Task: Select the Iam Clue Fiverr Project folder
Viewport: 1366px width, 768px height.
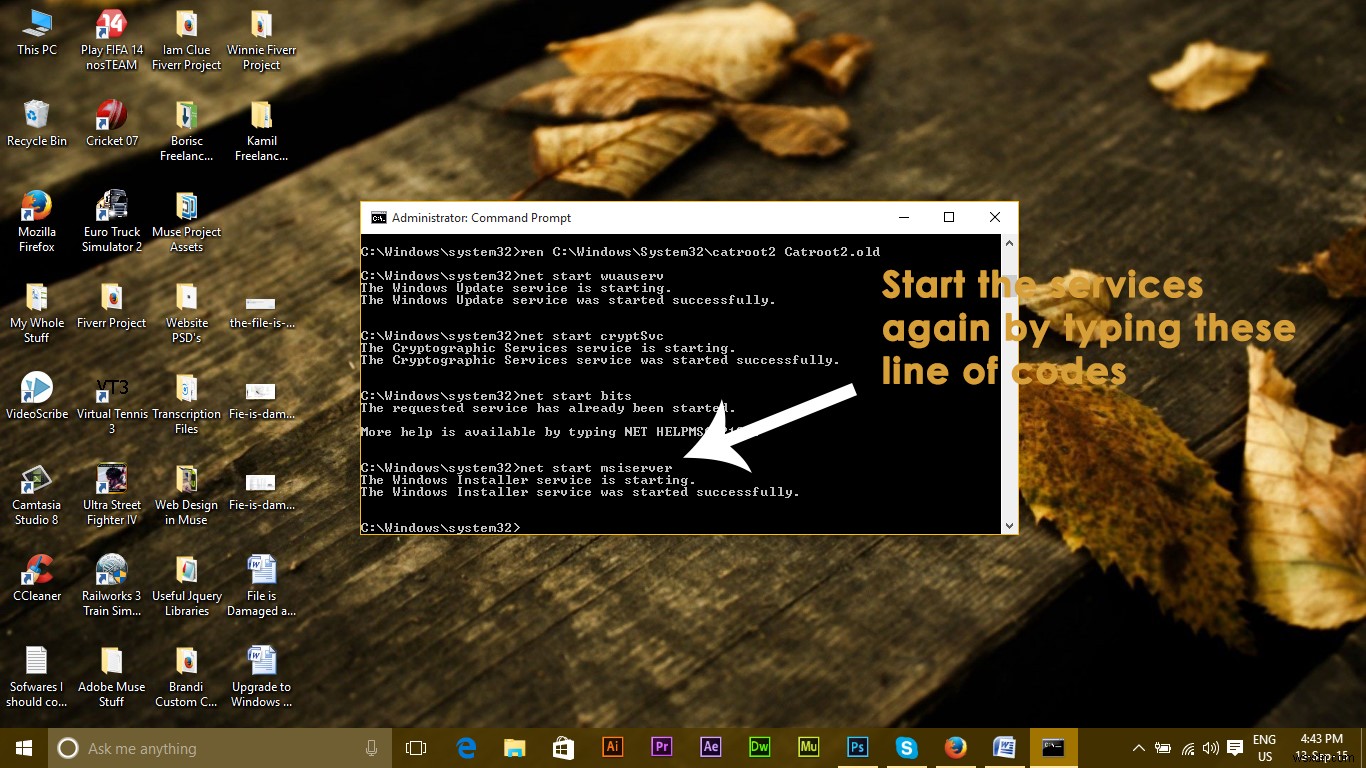Action: pos(187,40)
